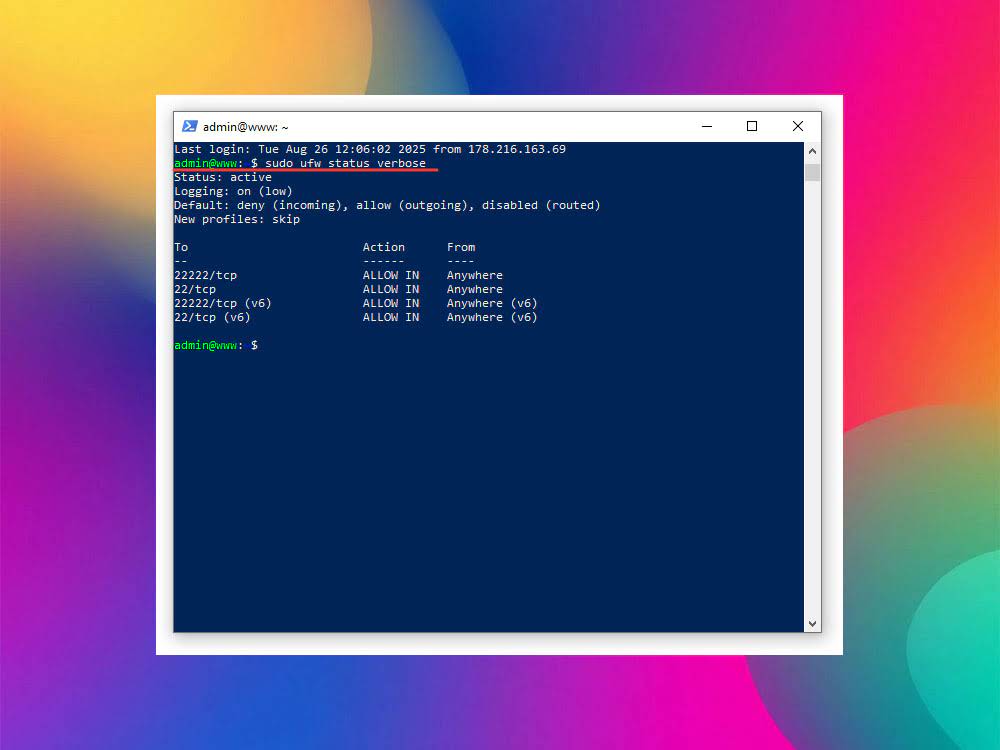Click the Logging: on (low) line
Screen dimensions: 1000x750
pyautogui.click(x=233, y=191)
